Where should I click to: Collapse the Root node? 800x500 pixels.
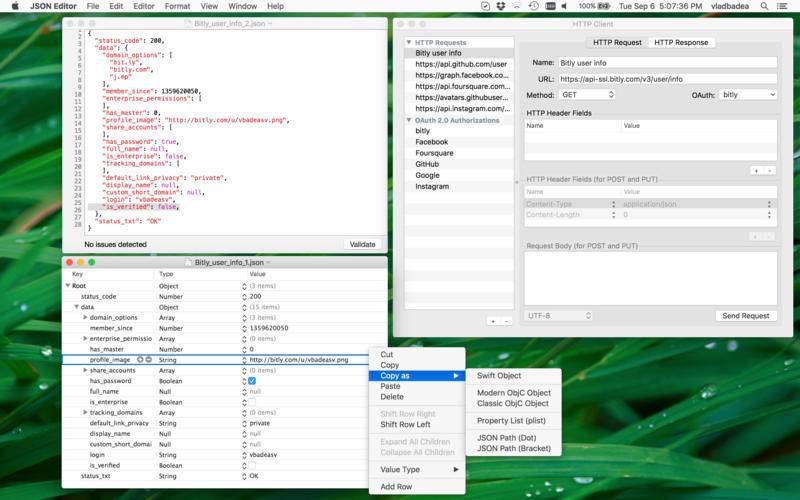68,286
